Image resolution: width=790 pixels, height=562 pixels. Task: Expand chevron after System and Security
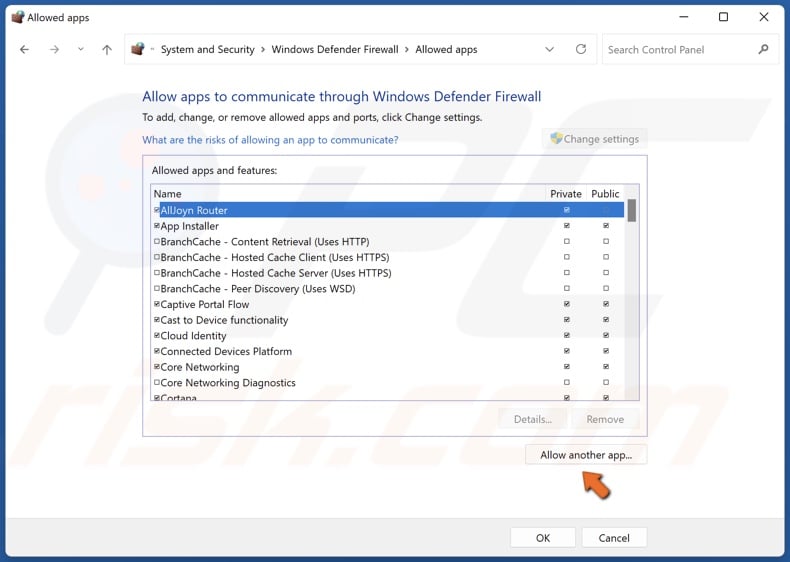coord(263,49)
